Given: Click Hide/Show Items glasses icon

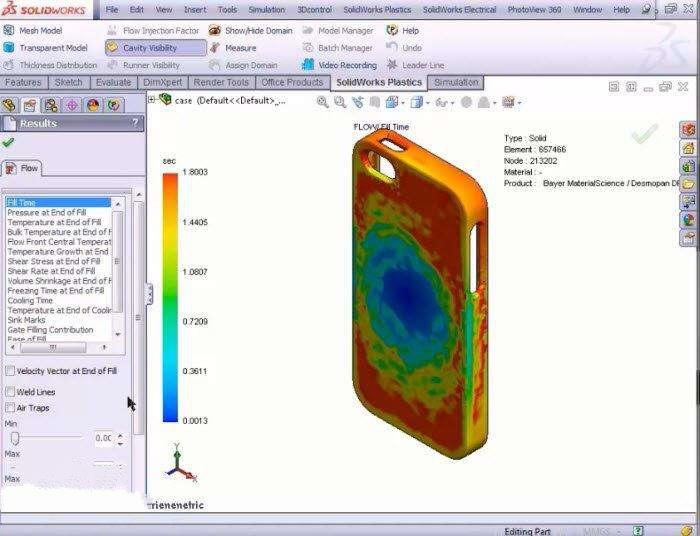Looking at the screenshot, I should 441,103.
